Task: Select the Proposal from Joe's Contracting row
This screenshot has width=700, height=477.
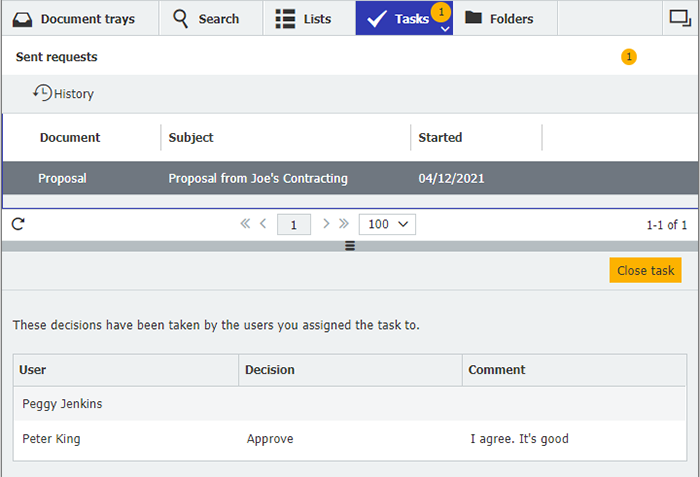Action: [x=258, y=178]
